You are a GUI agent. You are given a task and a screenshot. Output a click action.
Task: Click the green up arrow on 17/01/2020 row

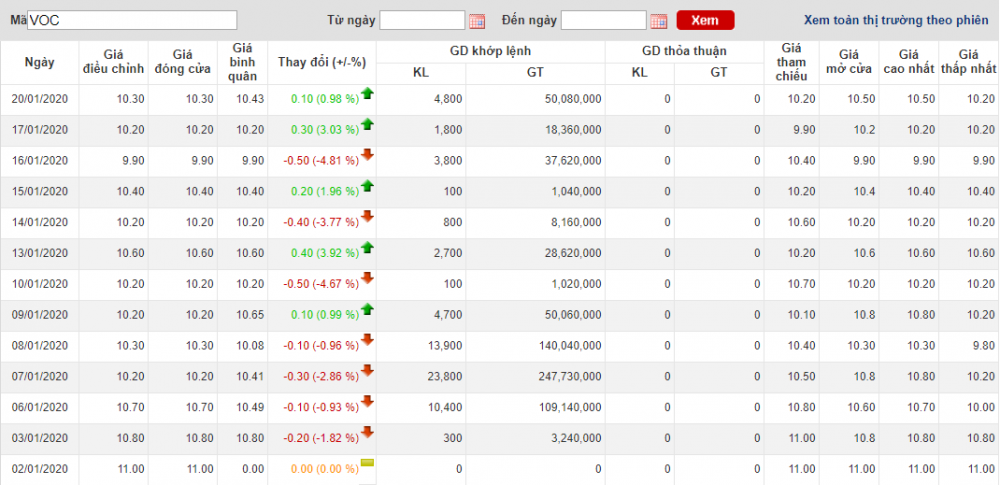pyautogui.click(x=367, y=124)
